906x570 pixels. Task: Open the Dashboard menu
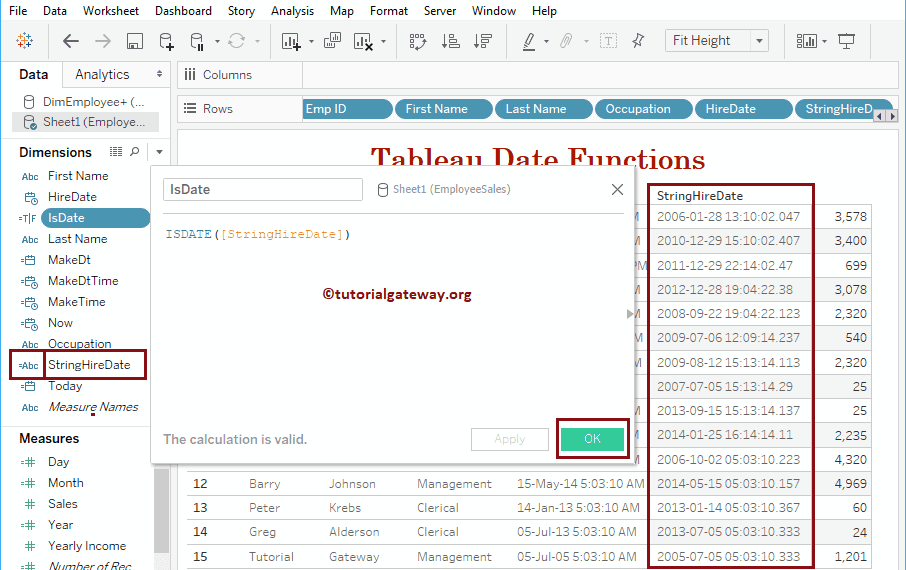pos(183,11)
